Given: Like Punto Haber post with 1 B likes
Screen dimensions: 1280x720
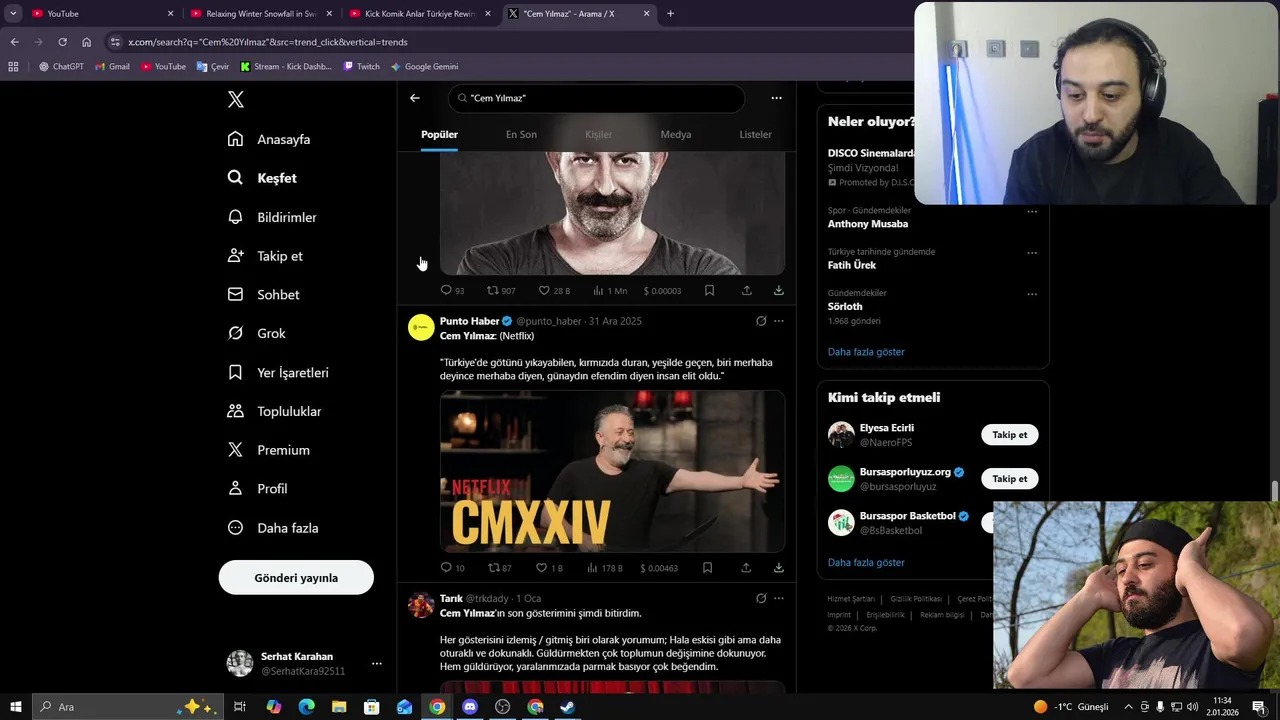Looking at the screenshot, I should (549, 568).
